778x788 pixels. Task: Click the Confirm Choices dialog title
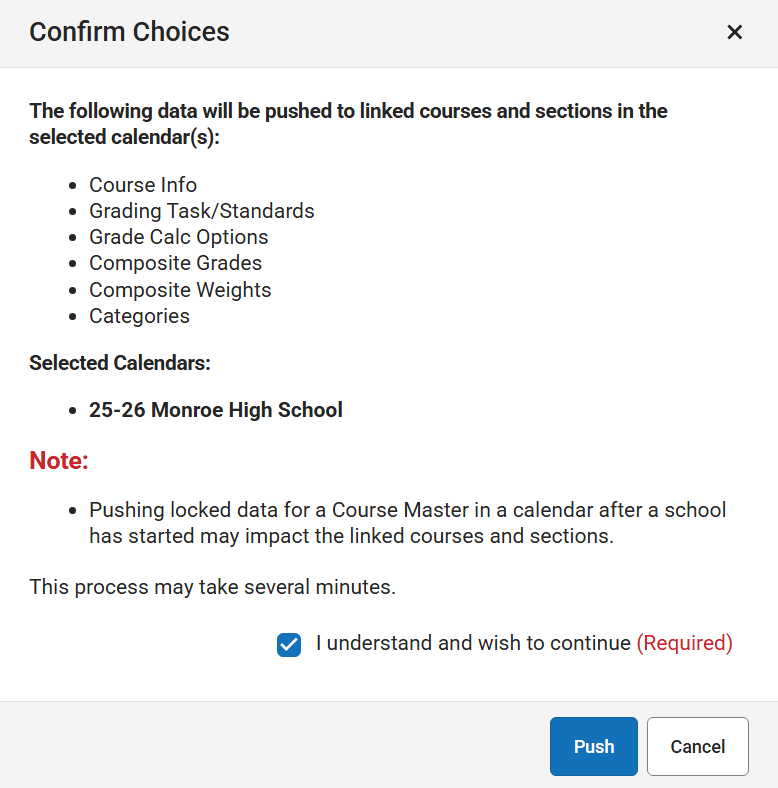point(129,32)
